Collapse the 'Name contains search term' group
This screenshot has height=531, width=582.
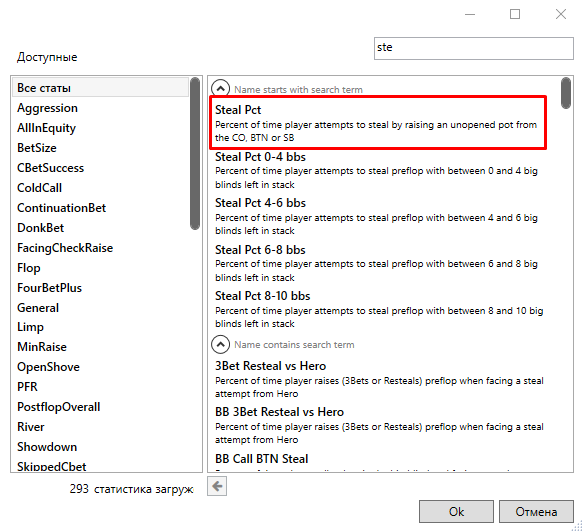pyautogui.click(x=220, y=344)
